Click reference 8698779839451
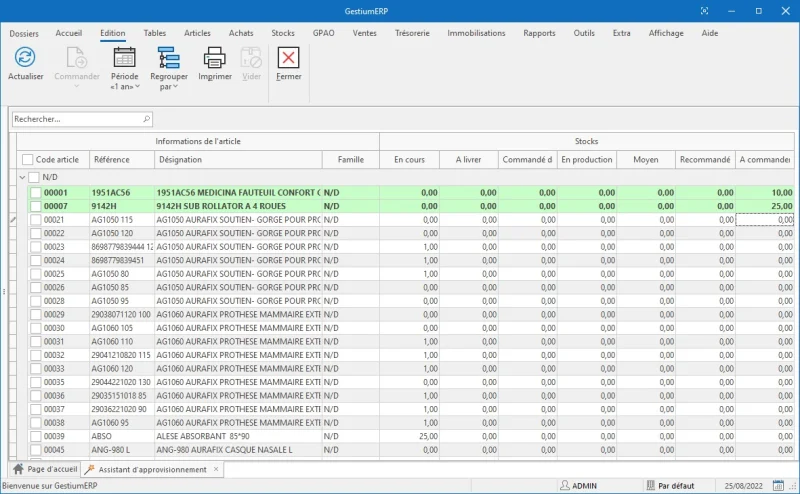Viewport: 800px width, 494px height. point(118,260)
